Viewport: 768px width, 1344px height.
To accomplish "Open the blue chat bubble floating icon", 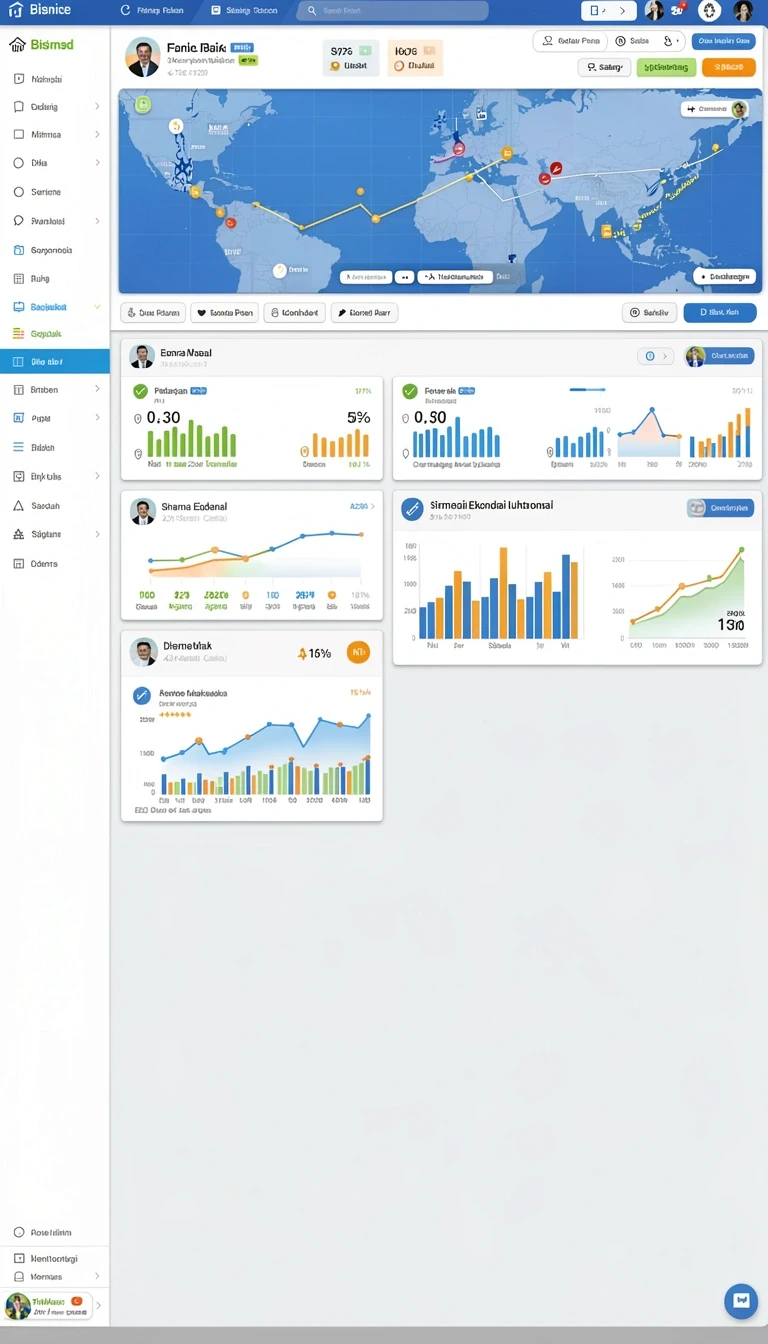I will [x=741, y=1300].
